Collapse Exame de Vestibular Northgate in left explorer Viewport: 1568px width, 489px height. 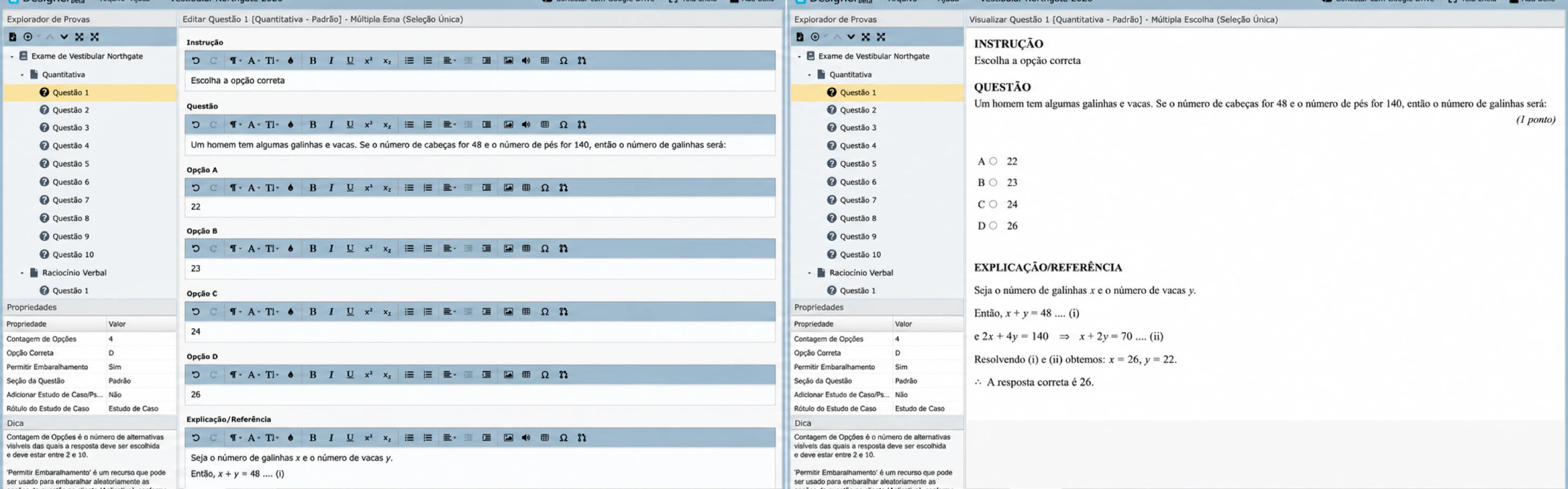point(11,56)
